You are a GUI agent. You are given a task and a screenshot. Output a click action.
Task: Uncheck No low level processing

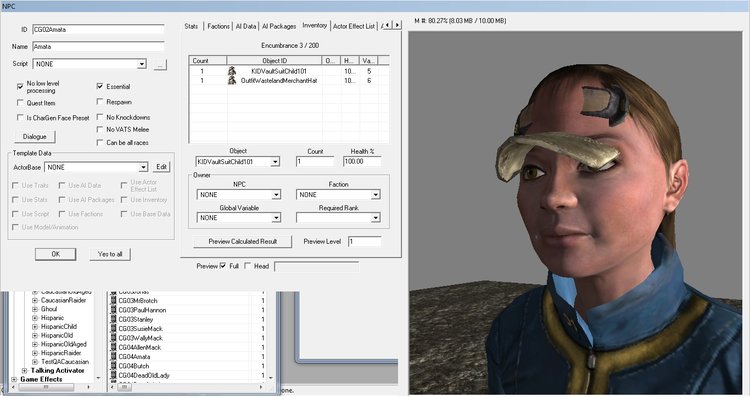20,87
